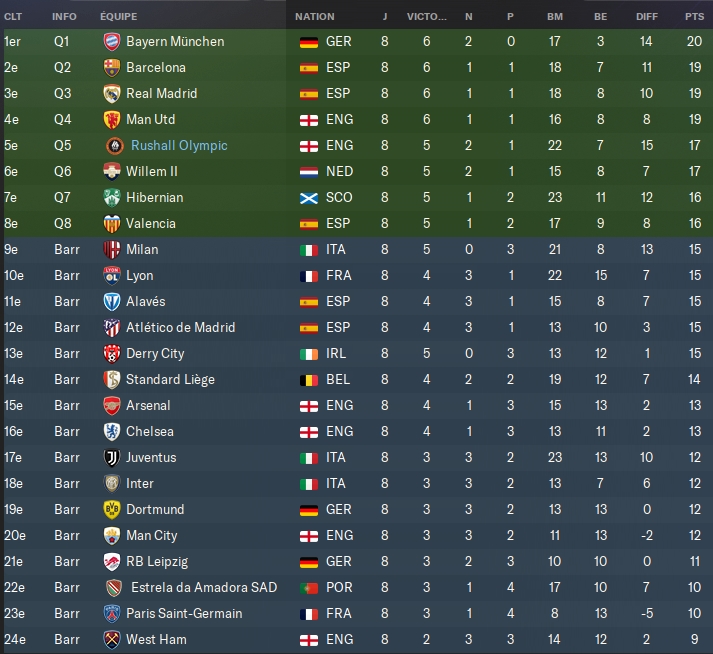The width and height of the screenshot is (713, 654).
Task: Sort by the NATION column header
Action: pyautogui.click(x=315, y=17)
